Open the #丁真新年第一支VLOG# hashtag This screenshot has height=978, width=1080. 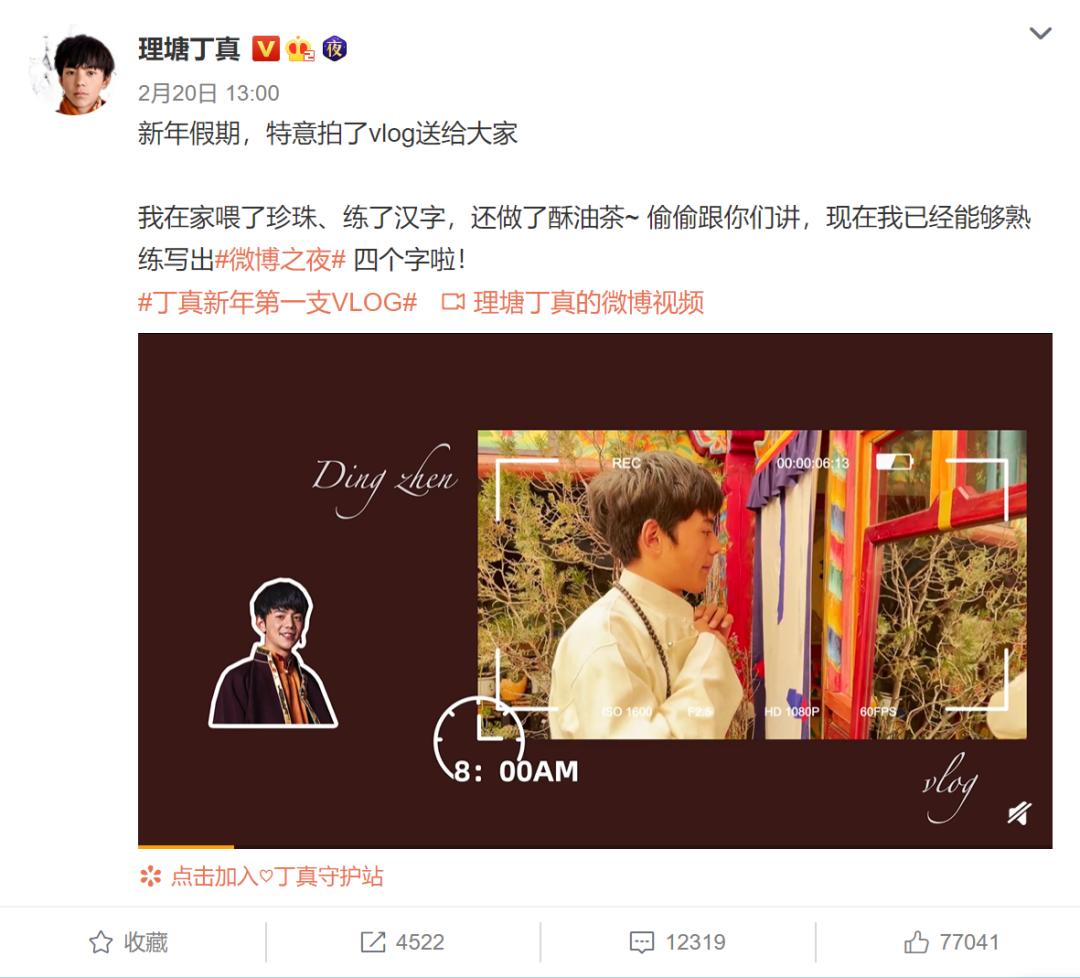click(278, 302)
